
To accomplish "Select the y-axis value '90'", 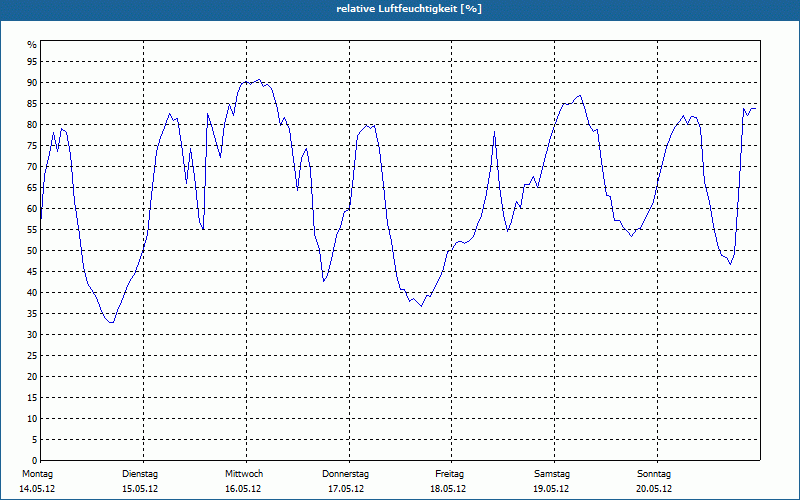I will [x=32, y=83].
